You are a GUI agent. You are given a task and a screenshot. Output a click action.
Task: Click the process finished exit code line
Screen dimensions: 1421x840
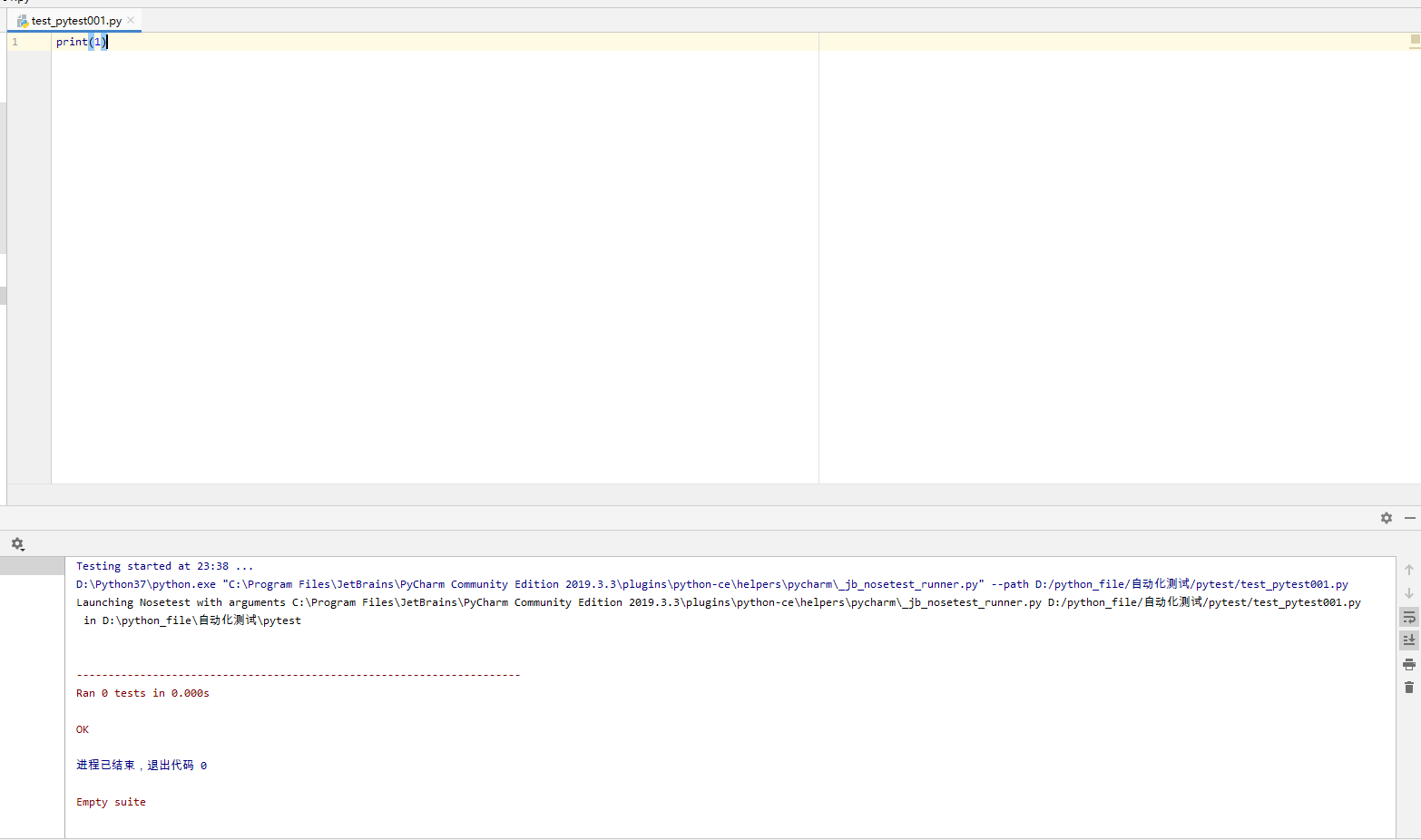coord(142,766)
